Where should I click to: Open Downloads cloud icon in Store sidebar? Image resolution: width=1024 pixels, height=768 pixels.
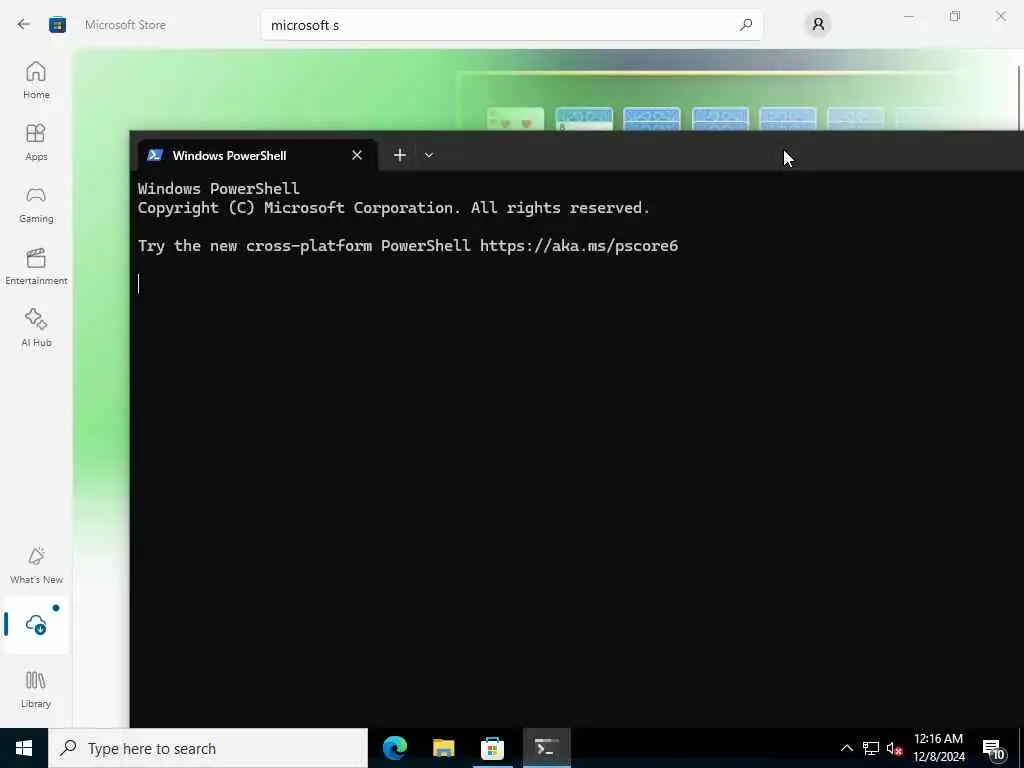point(36,625)
